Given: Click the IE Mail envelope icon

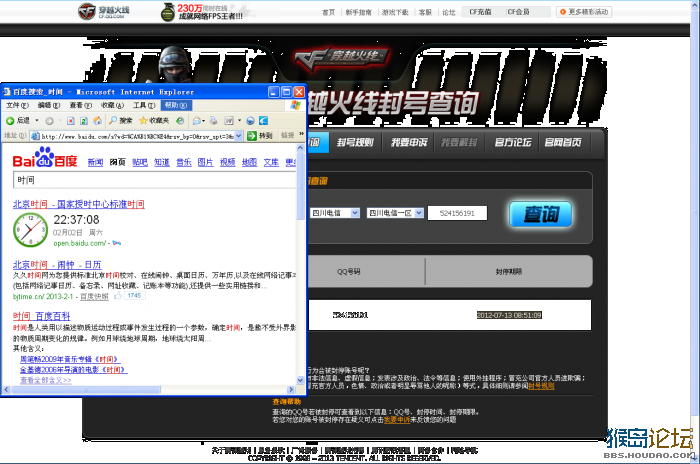Looking at the screenshot, I should [x=196, y=121].
